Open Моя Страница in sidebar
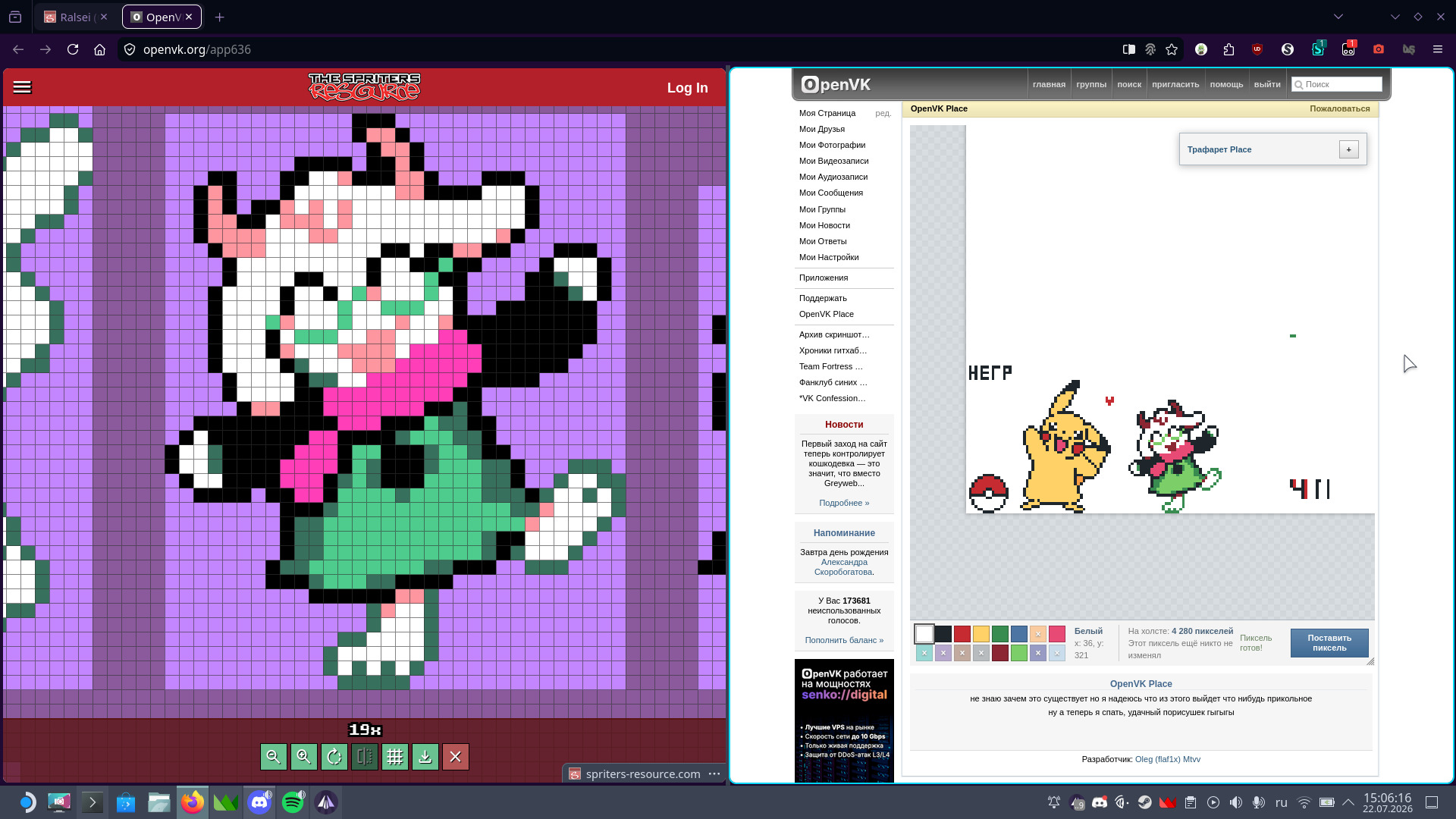 (x=827, y=113)
